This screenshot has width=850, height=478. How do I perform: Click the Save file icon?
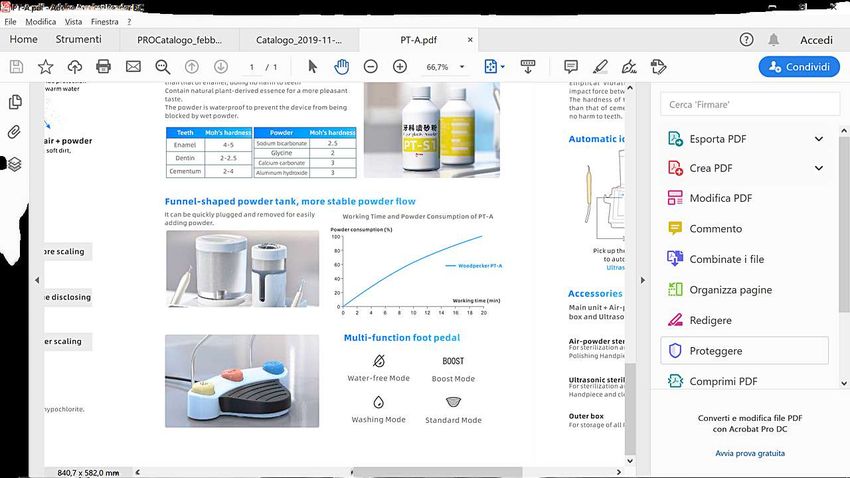coord(16,67)
